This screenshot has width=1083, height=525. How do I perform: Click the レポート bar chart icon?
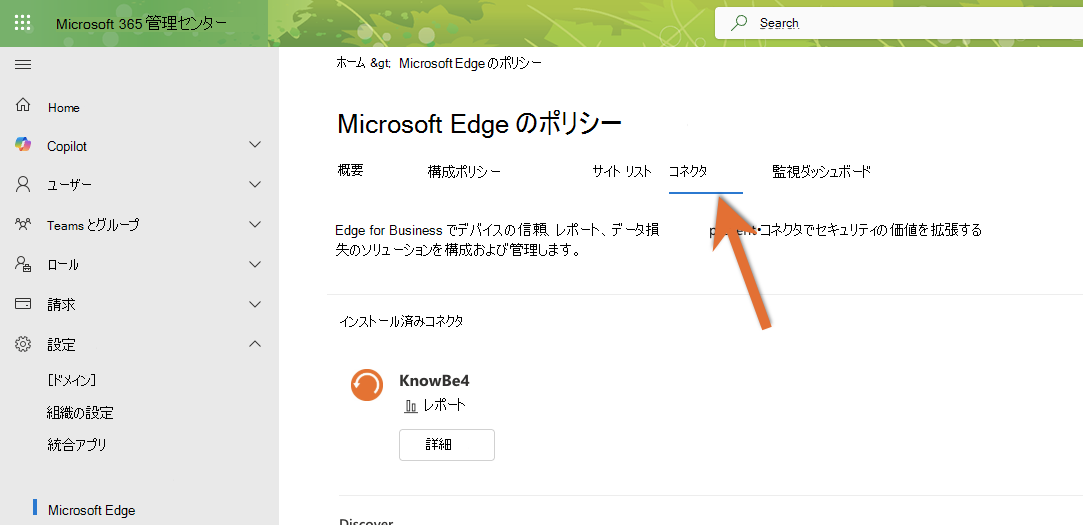(x=410, y=405)
